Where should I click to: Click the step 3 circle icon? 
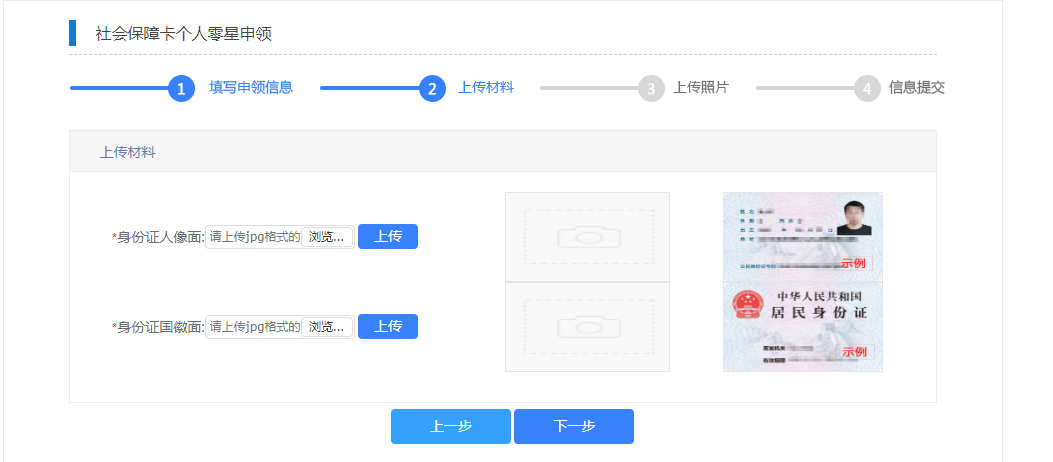651,88
